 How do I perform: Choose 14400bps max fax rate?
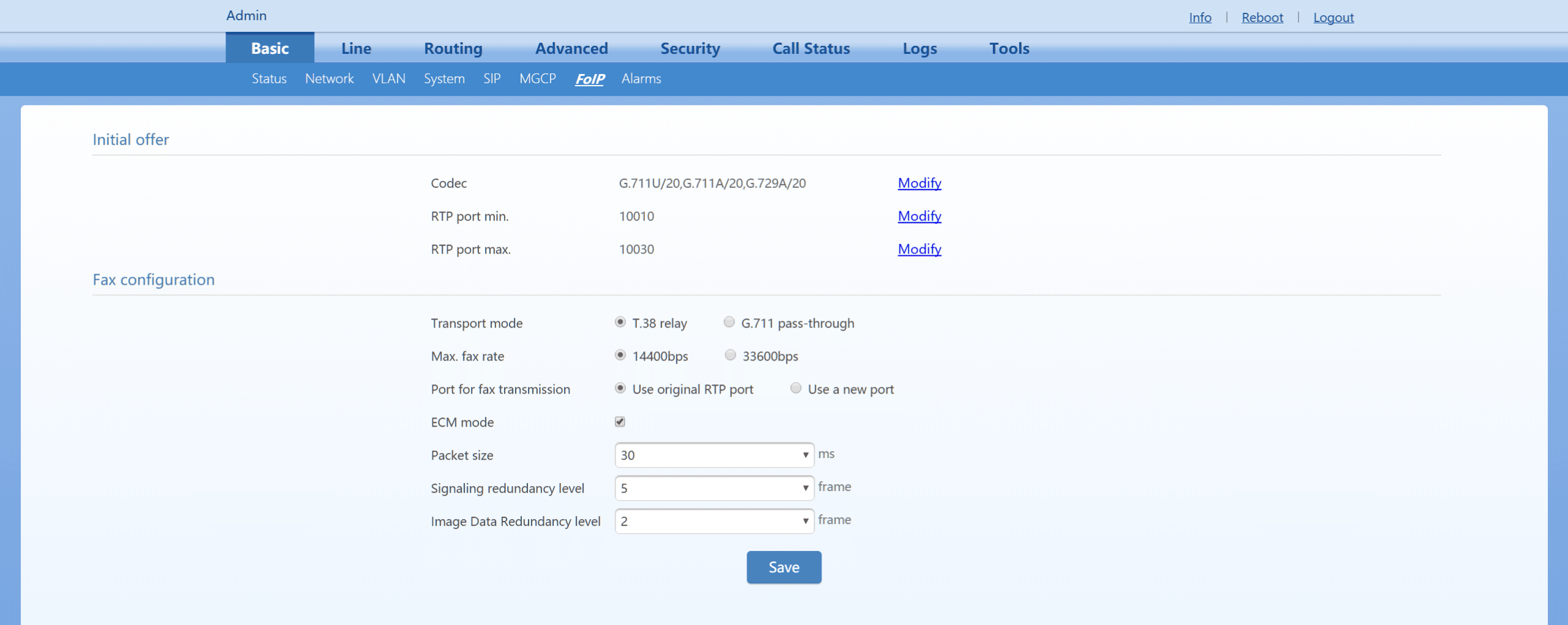(x=620, y=355)
